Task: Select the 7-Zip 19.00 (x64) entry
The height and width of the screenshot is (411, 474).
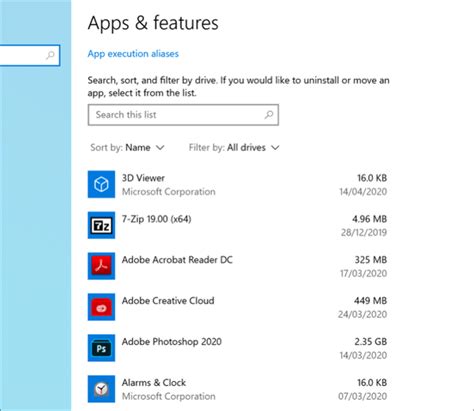Action: [237, 225]
